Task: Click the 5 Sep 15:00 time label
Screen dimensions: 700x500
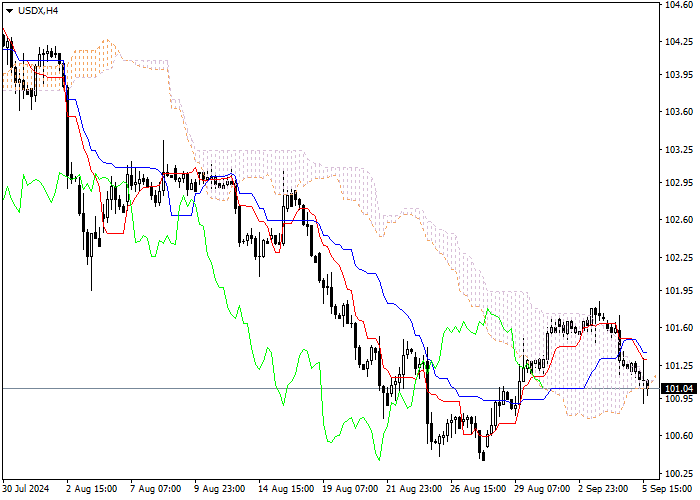Action: (667, 488)
